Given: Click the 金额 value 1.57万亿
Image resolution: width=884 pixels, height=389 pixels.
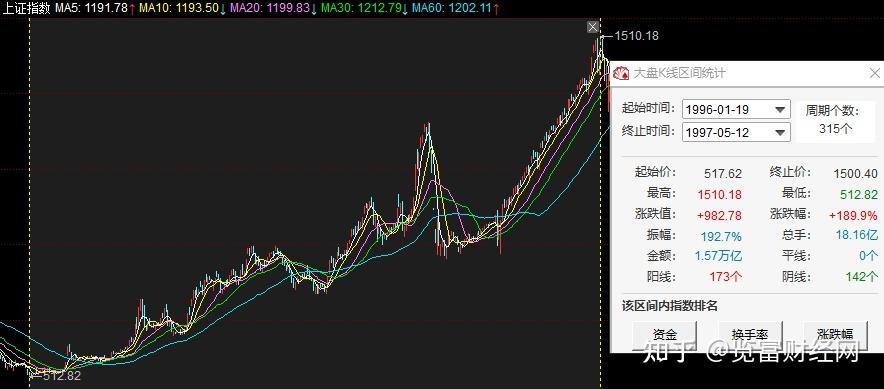Looking at the screenshot, I should (x=718, y=255).
